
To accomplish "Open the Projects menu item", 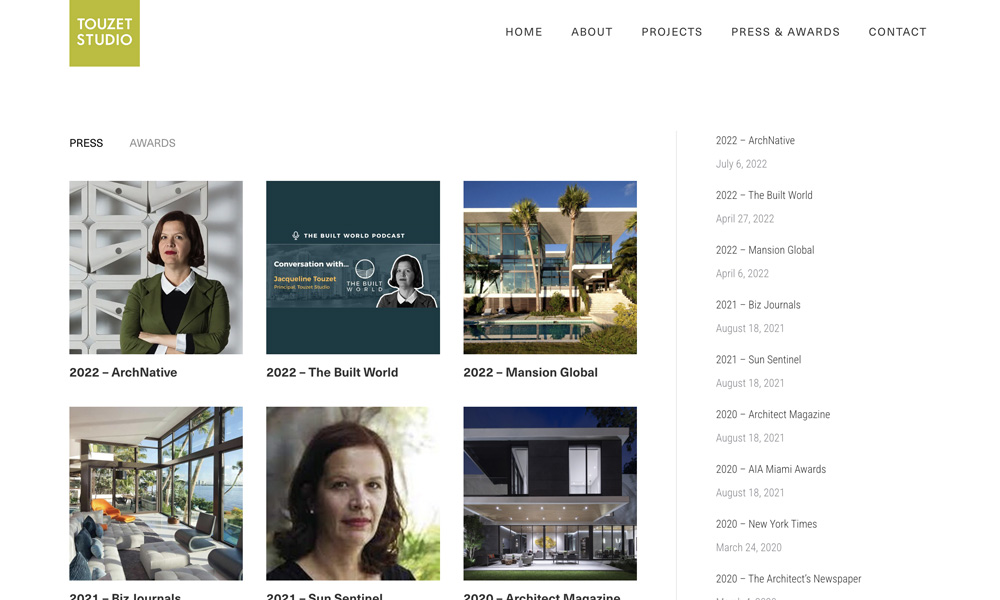I will 672,32.
